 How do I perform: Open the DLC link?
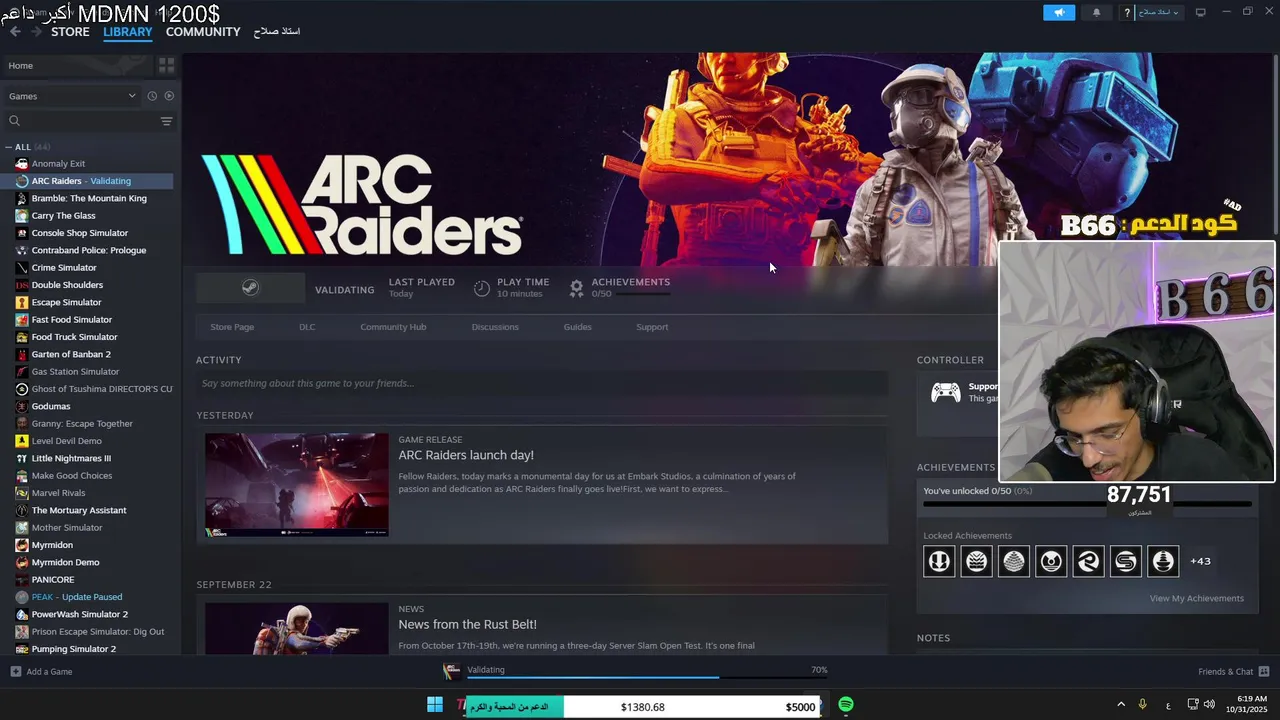307,327
